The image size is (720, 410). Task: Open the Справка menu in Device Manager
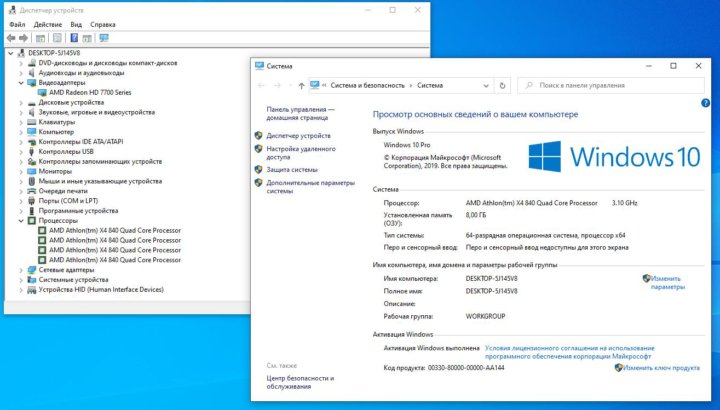[103, 24]
